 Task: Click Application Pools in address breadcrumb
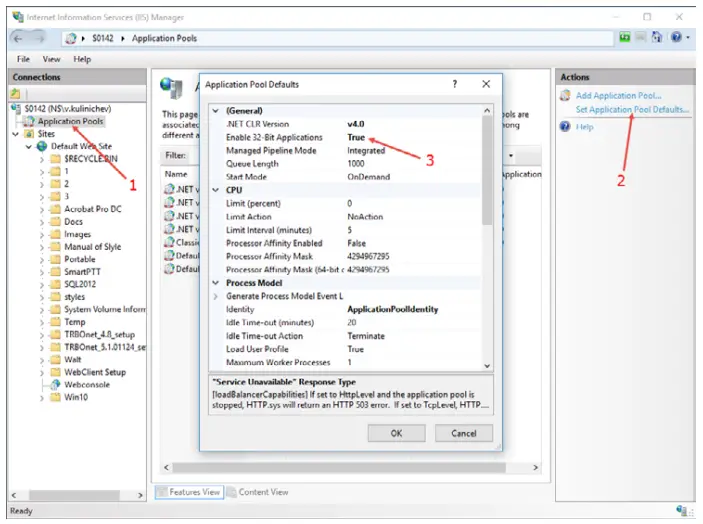(164, 39)
